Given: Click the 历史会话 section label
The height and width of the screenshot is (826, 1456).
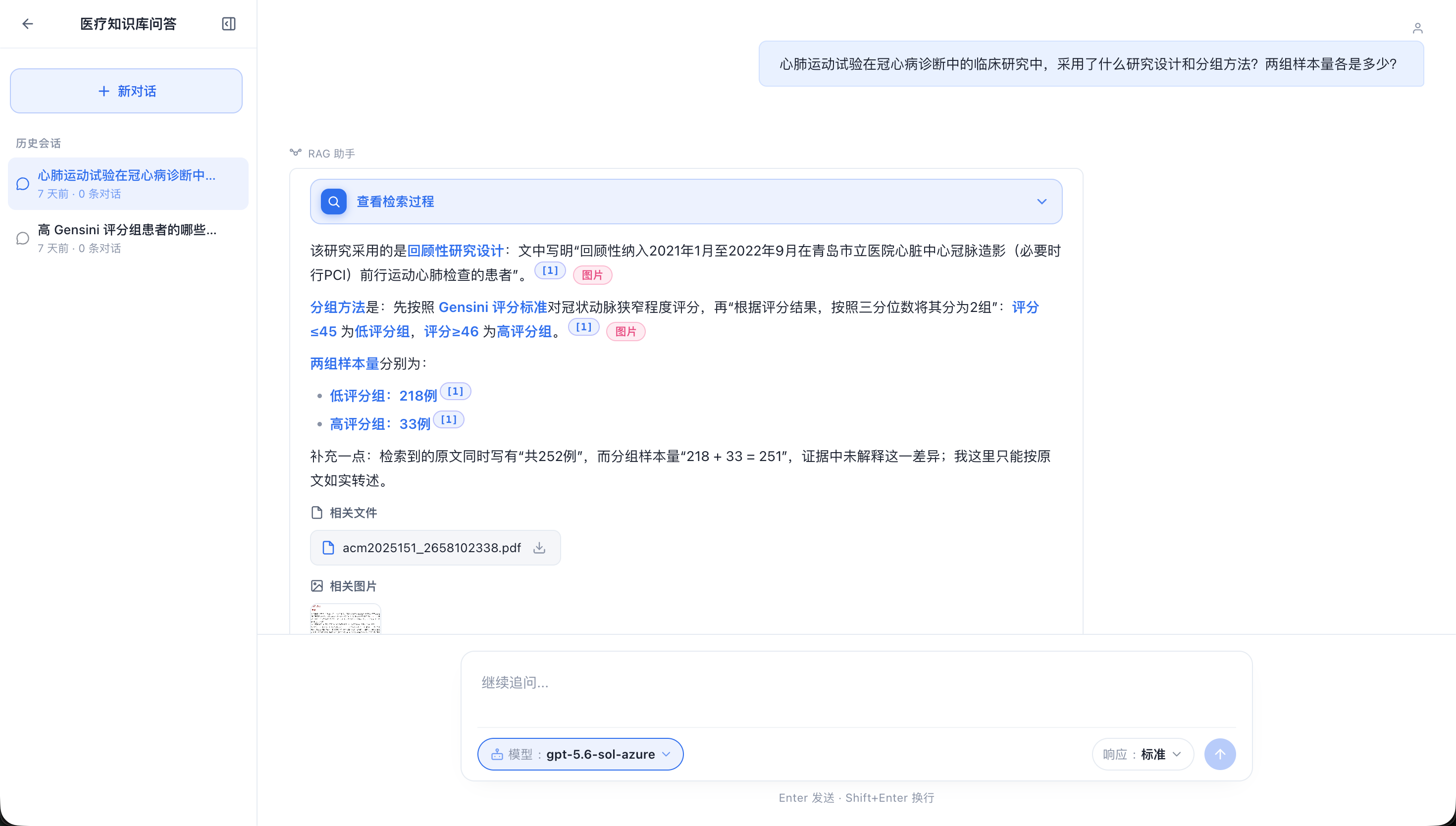Looking at the screenshot, I should pos(39,143).
